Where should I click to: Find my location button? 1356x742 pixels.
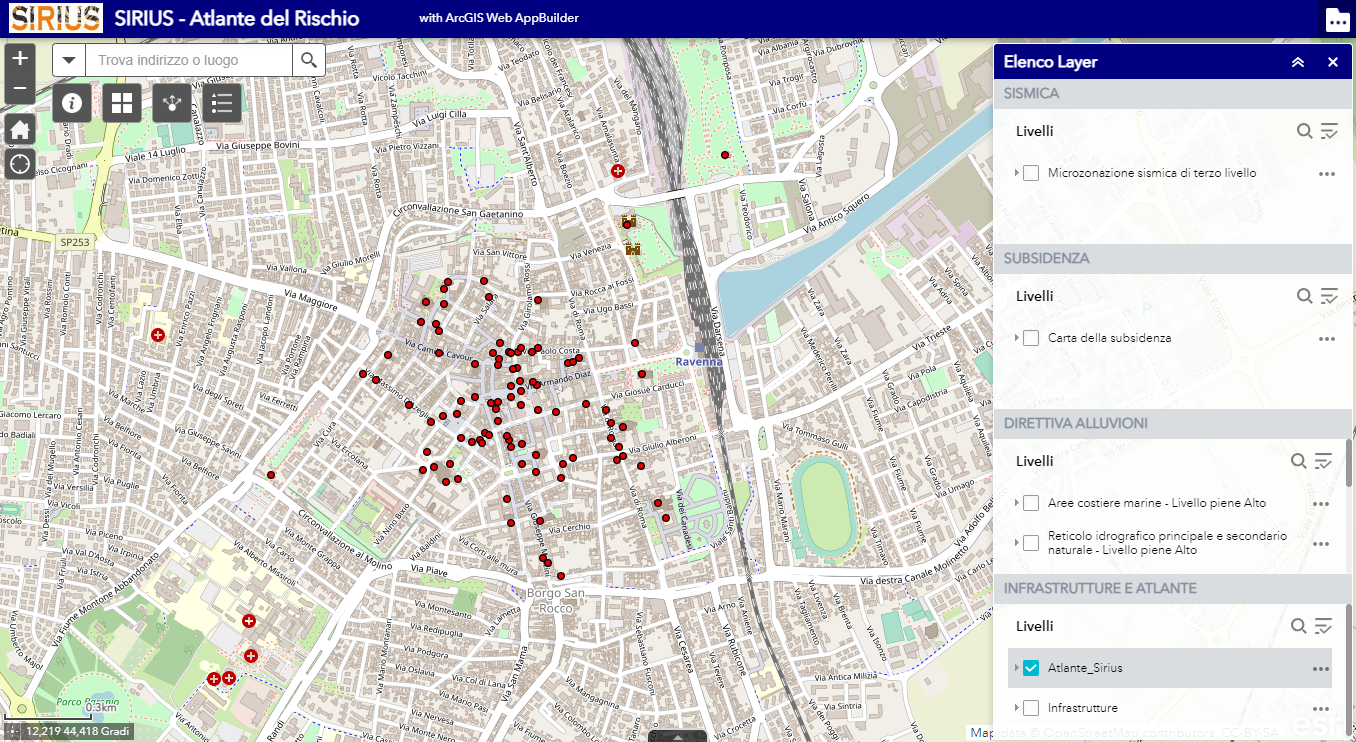[20, 163]
